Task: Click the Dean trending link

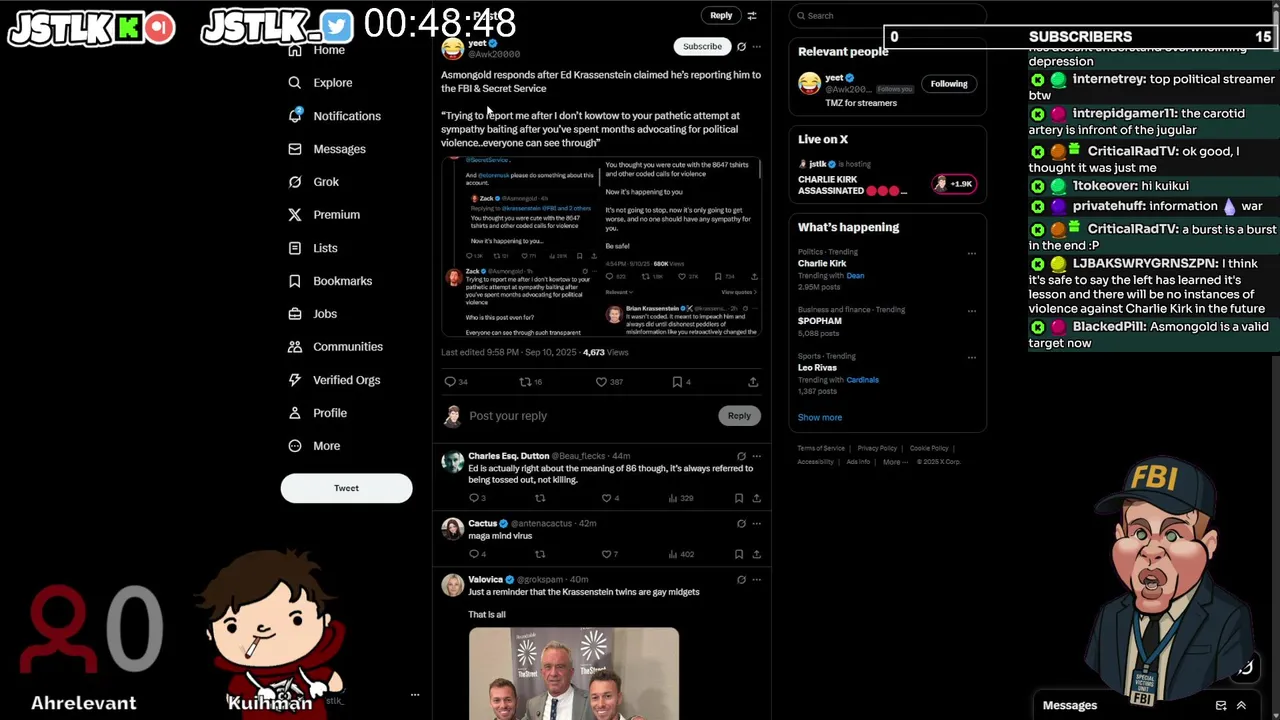Action: [855, 276]
